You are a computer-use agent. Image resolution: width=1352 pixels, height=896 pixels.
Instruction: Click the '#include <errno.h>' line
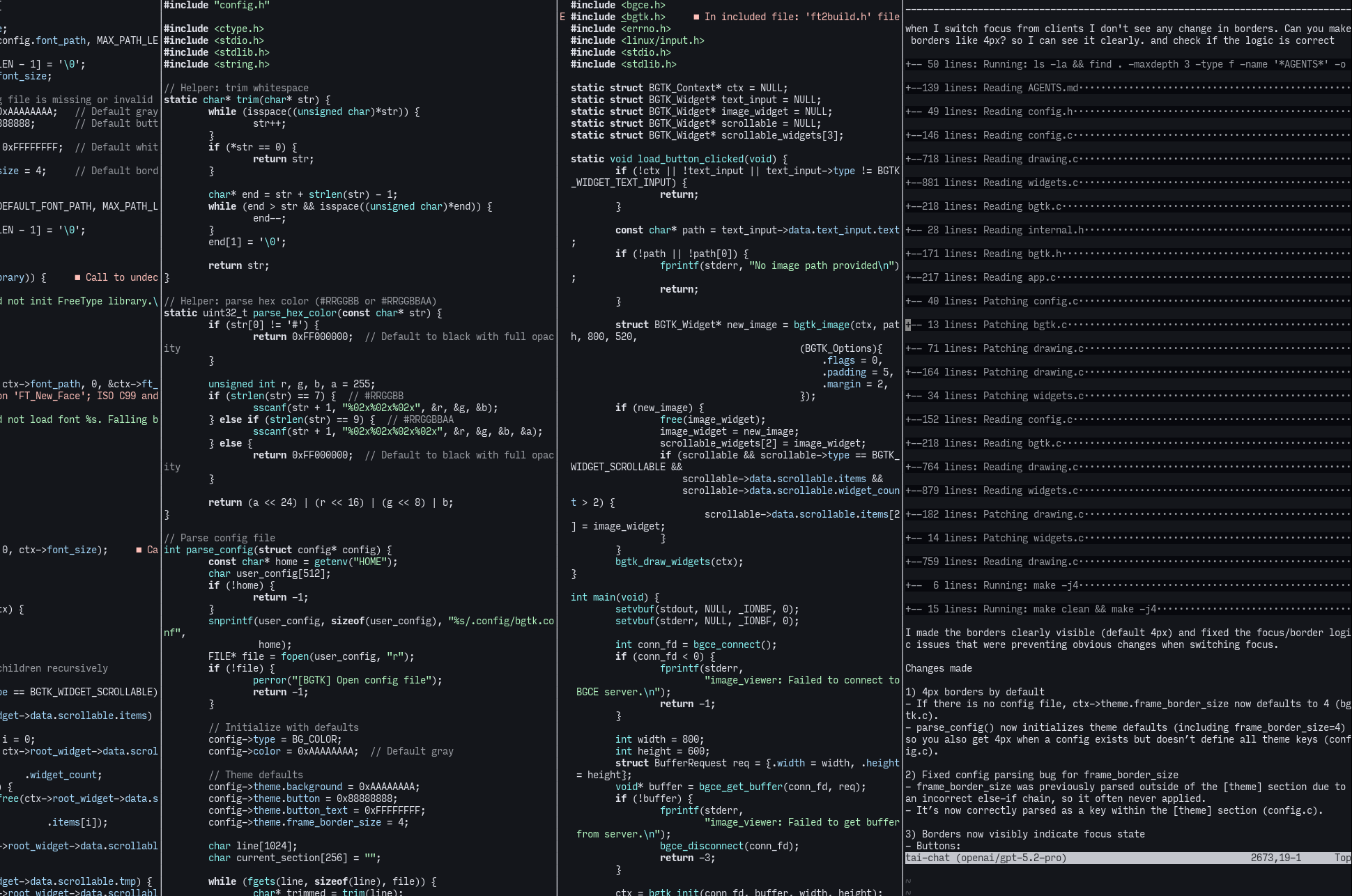(x=621, y=29)
